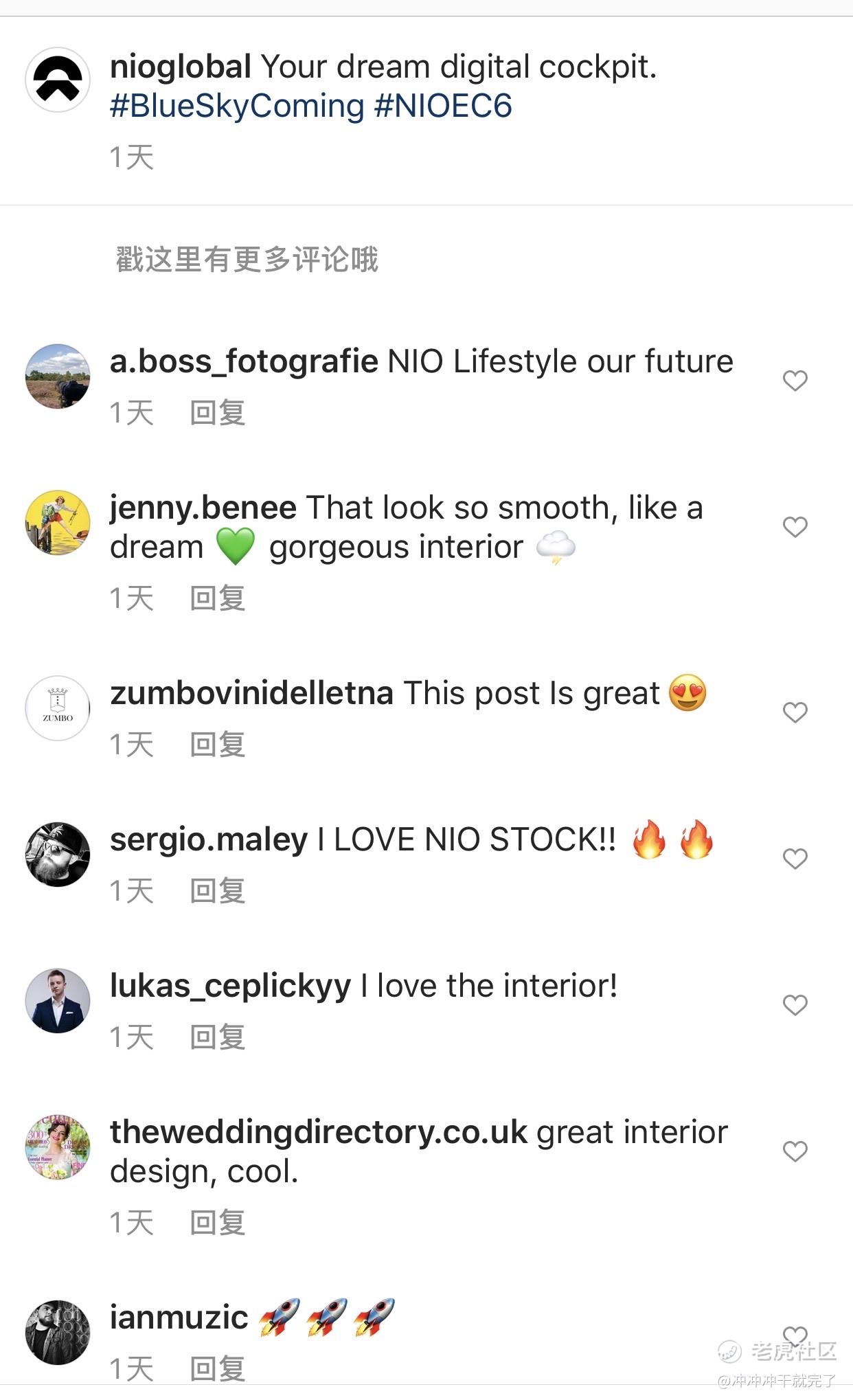Tap heart beside lukas_ceplickyy's comment
Image resolution: width=853 pixels, height=1400 pixels.
795,1005
